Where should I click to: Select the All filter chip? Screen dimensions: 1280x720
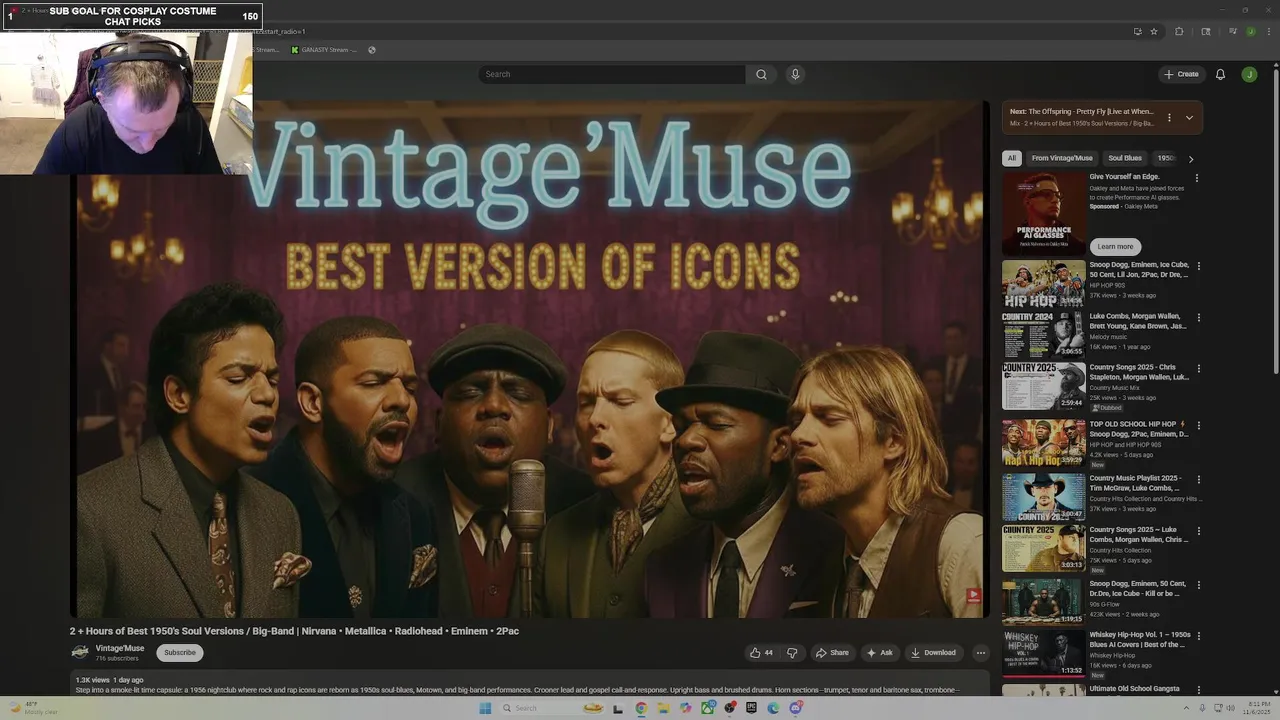click(x=1011, y=158)
